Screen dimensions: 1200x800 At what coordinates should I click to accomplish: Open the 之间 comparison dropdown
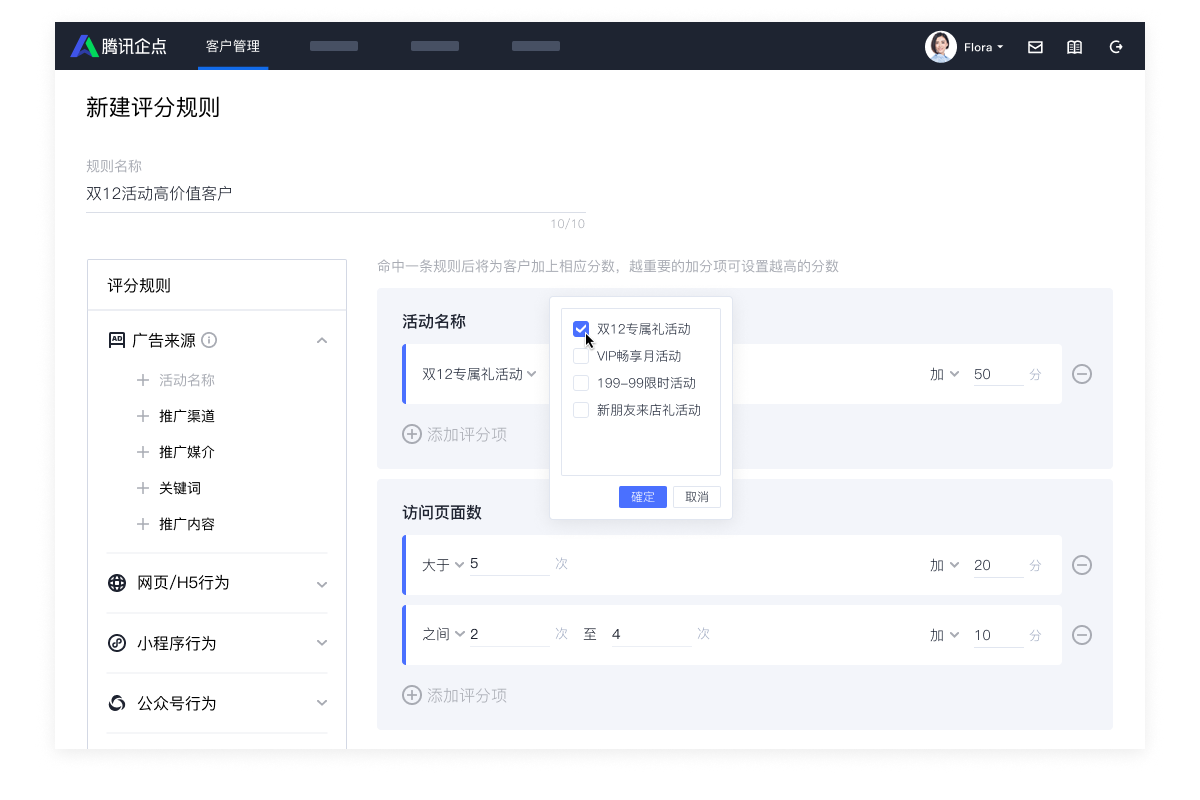pyautogui.click(x=443, y=634)
